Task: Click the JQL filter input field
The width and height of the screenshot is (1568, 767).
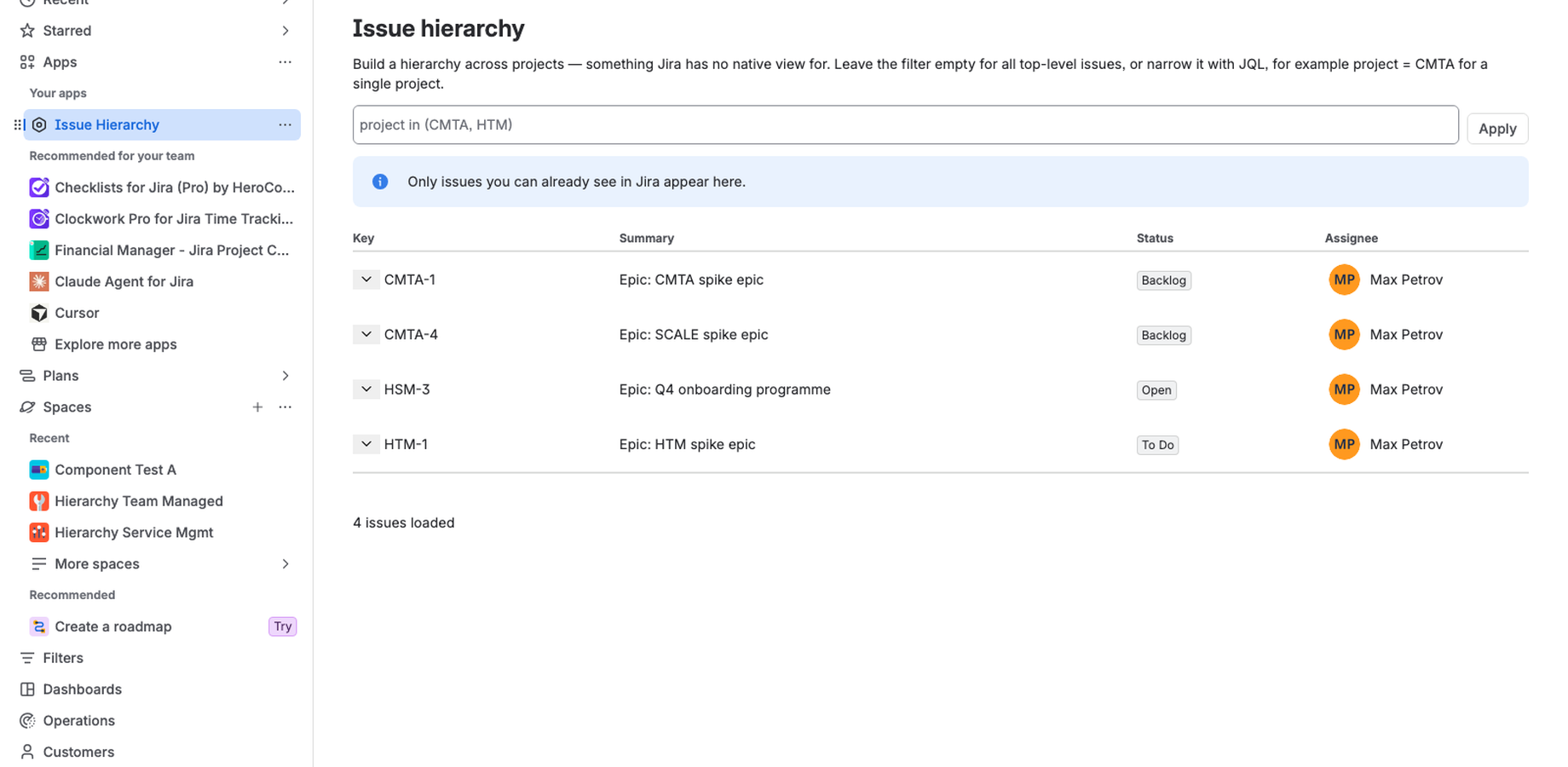Action: click(x=906, y=125)
